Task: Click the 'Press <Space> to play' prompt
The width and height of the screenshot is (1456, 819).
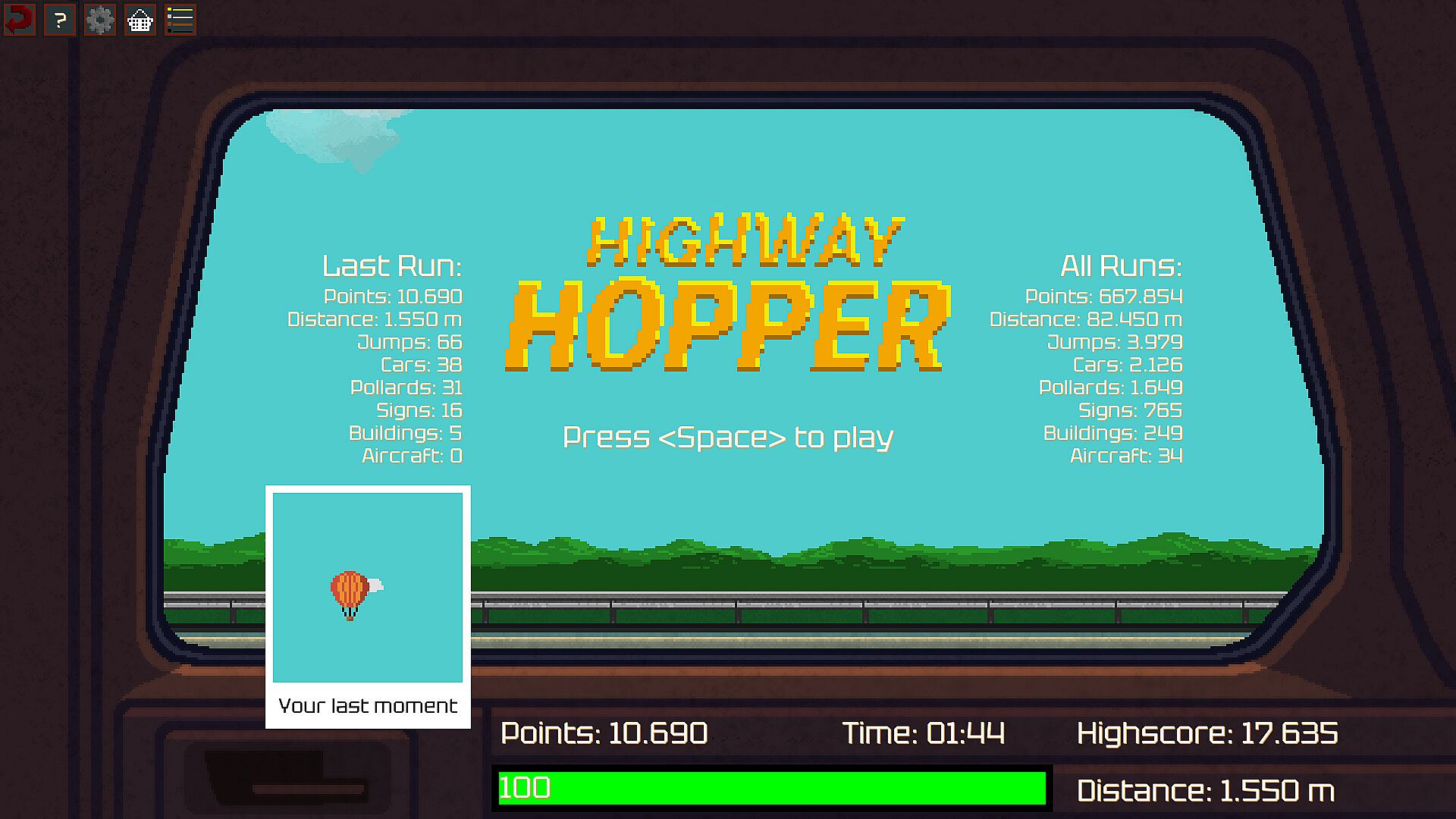Action: coord(728,438)
